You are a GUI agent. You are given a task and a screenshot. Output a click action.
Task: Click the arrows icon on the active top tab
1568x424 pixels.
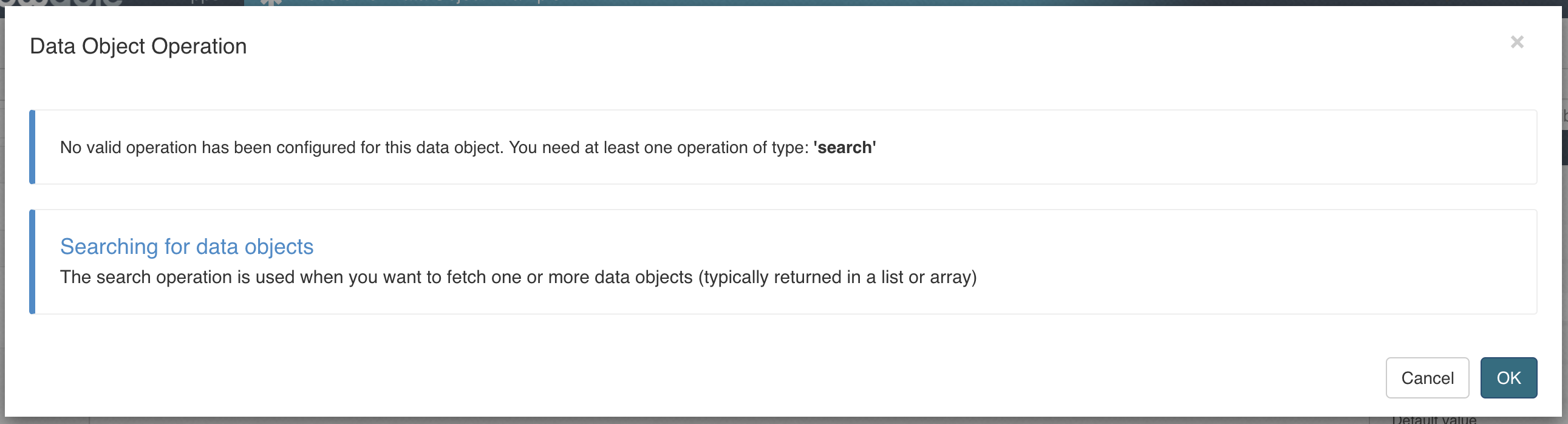click(x=273, y=2)
